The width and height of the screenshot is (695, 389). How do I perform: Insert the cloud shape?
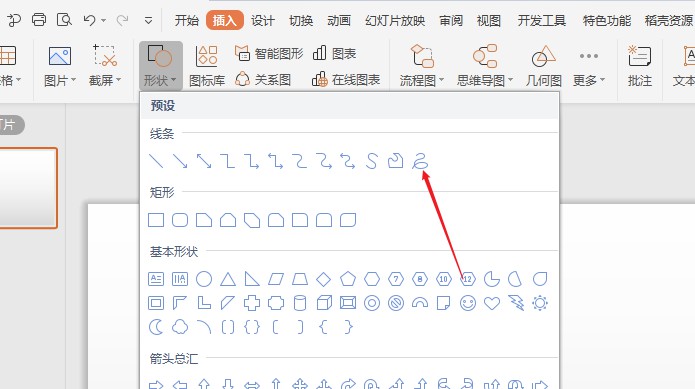180,327
